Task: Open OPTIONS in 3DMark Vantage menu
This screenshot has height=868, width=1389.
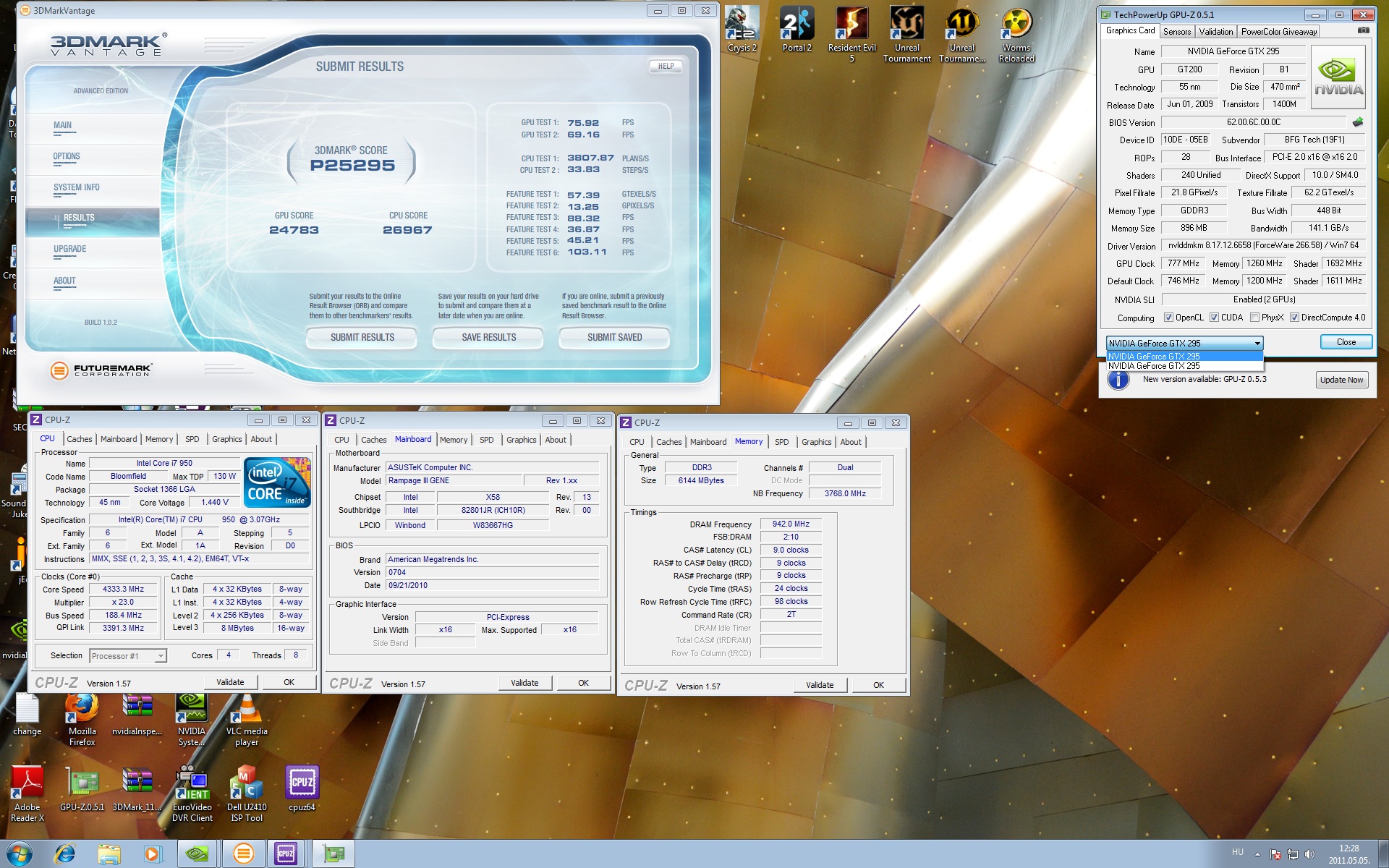Action: (67, 156)
